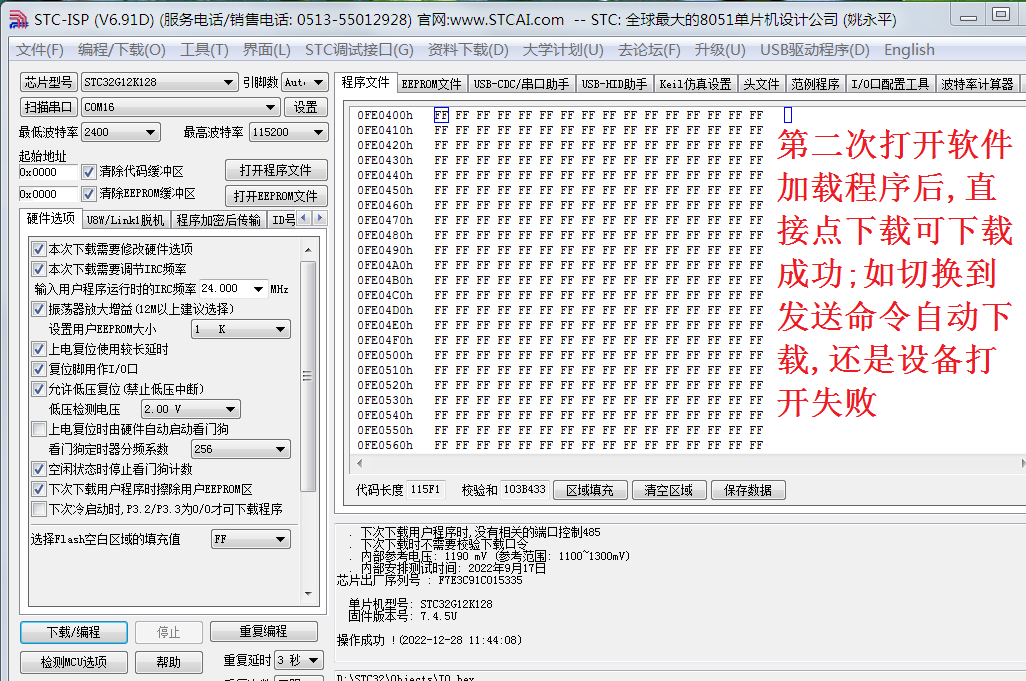This screenshot has height=681, width=1026.
Task: Click hardware options vertical scrollbar thumb
Action: tap(308, 375)
